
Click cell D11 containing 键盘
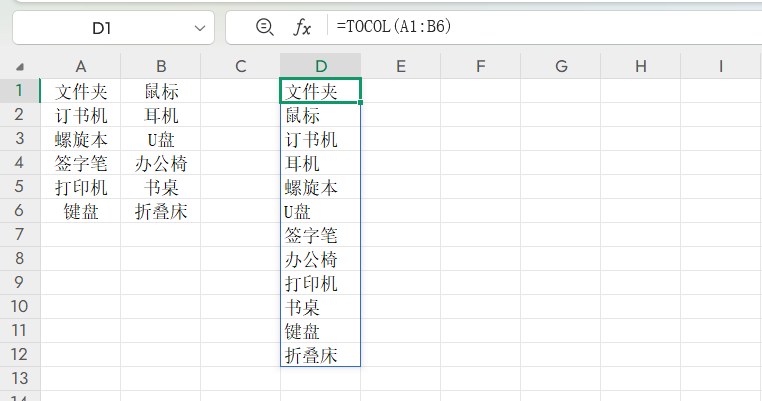click(321, 331)
